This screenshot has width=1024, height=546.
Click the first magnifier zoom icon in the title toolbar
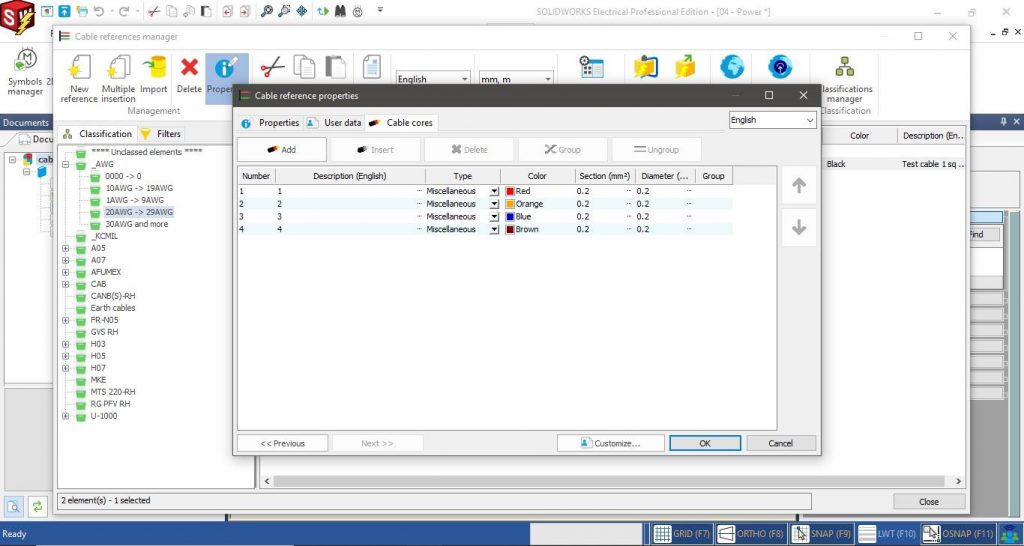[x=266, y=11]
